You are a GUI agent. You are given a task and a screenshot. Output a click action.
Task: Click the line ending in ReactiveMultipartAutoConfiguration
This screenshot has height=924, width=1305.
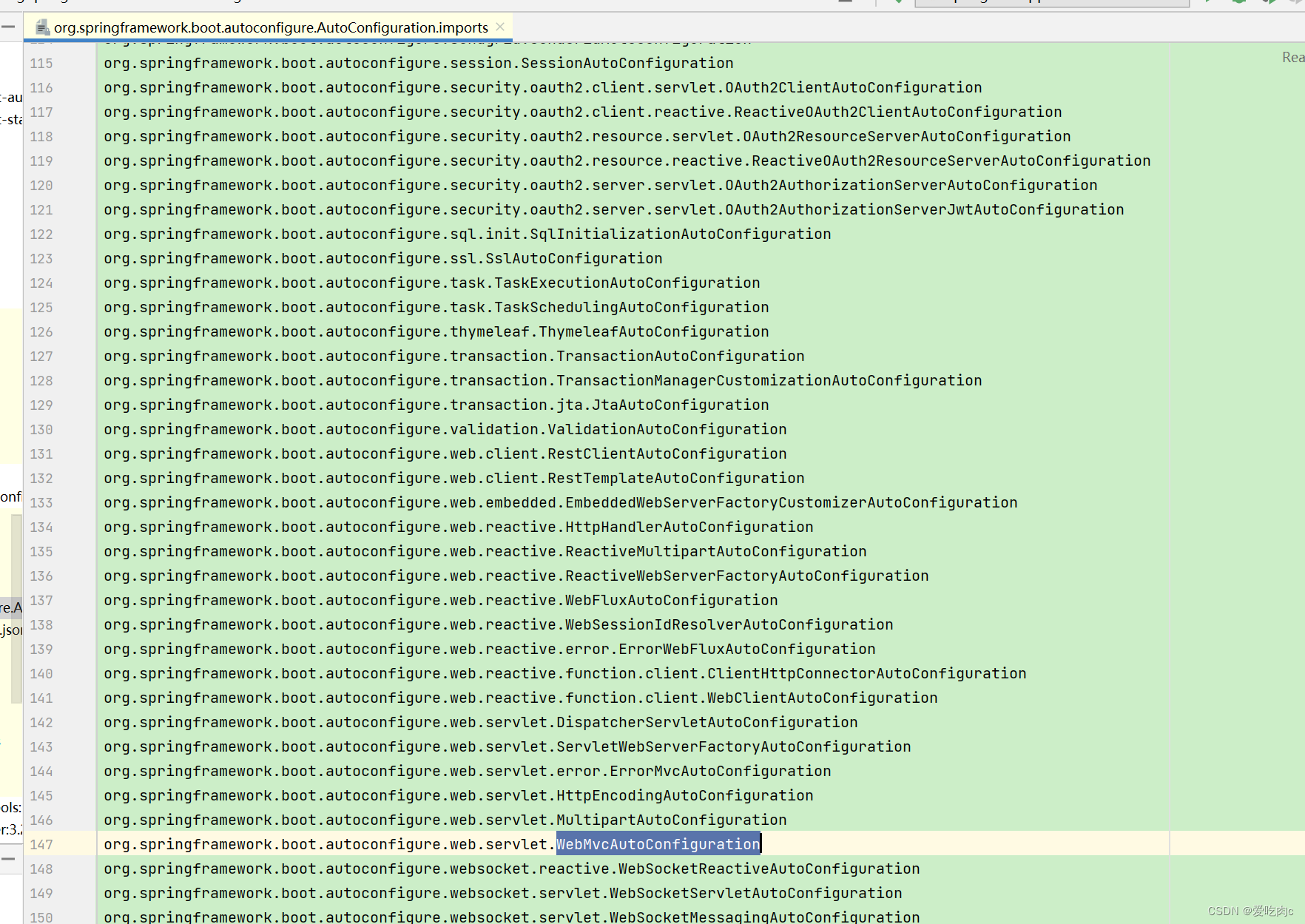pos(485,551)
